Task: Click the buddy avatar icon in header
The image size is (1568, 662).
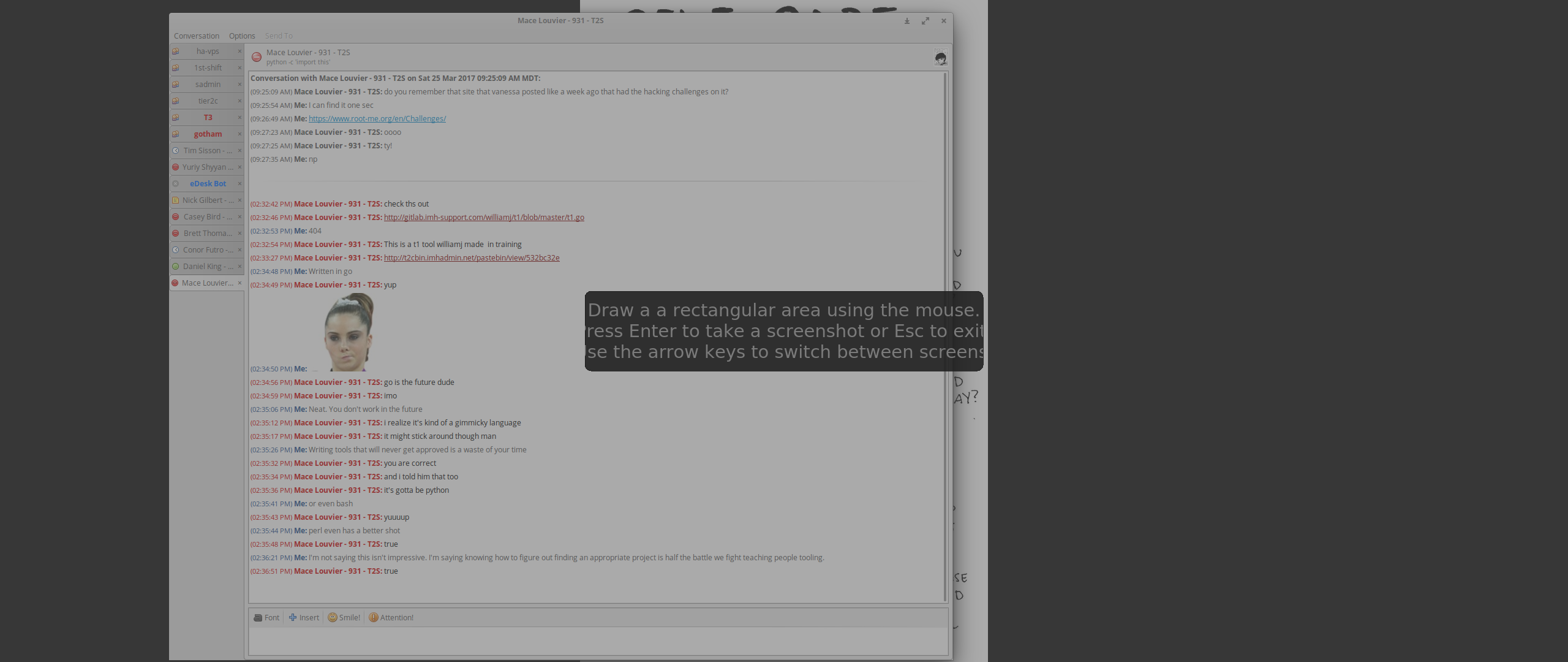Action: pos(940,58)
